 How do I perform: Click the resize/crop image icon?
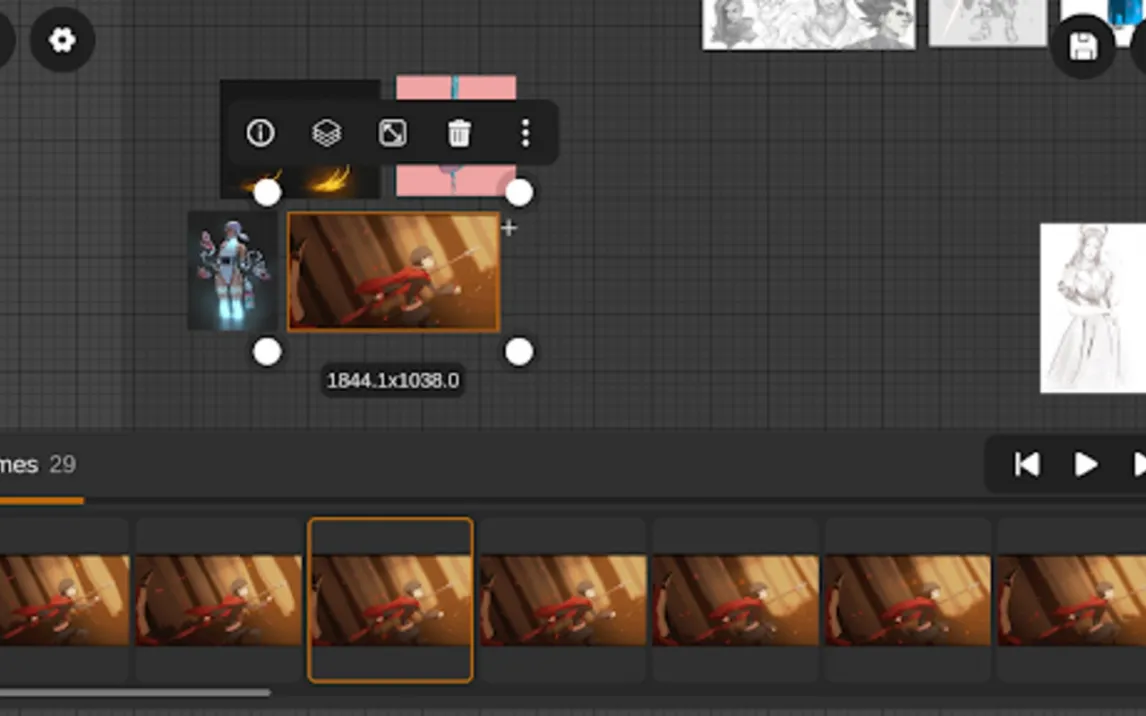click(393, 133)
